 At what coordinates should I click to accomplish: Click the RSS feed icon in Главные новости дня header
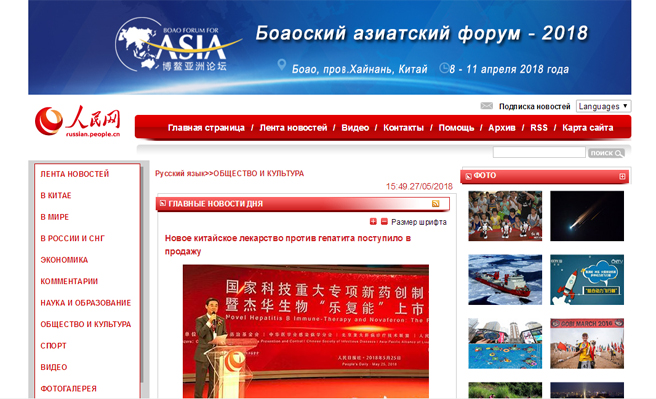(436, 203)
